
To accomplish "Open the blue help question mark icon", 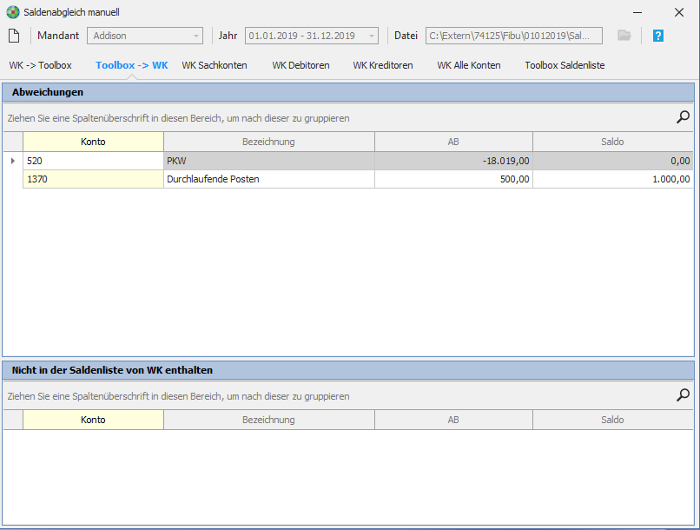I will pyautogui.click(x=658, y=36).
